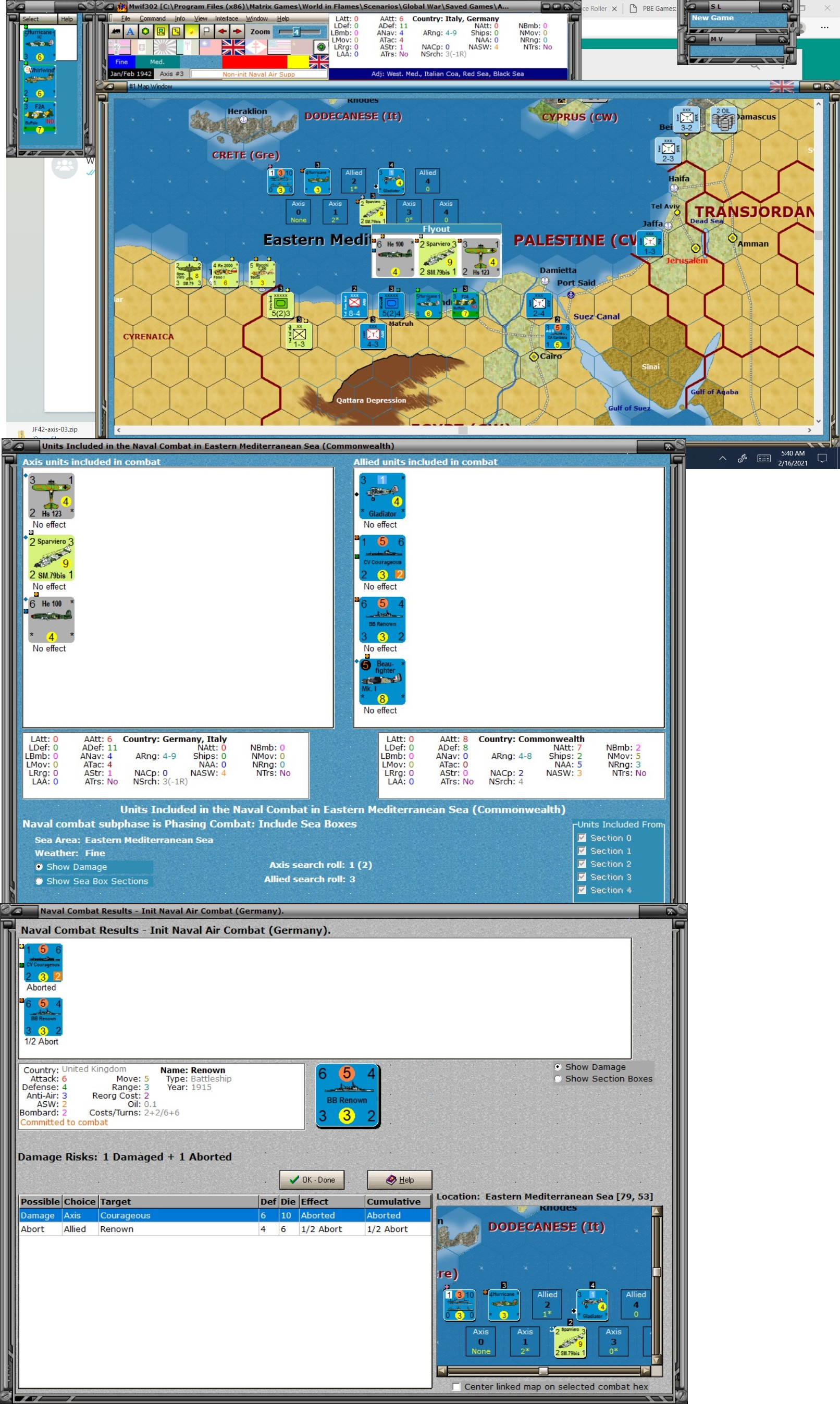Click the Med. weather indicator
Viewport: 840px width, 1404px height.
[157, 61]
